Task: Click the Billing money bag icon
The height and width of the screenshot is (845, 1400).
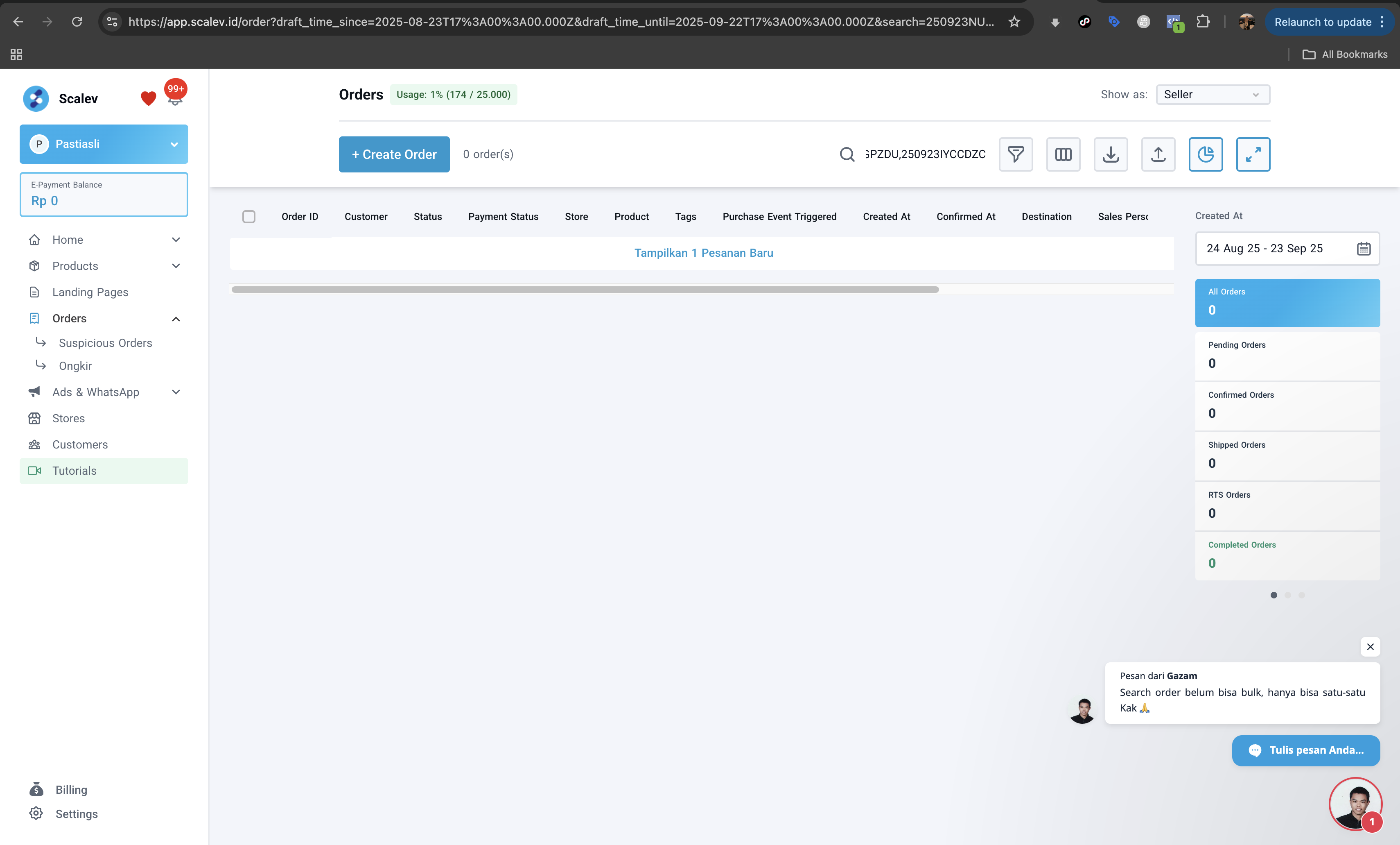Action: coord(36,789)
